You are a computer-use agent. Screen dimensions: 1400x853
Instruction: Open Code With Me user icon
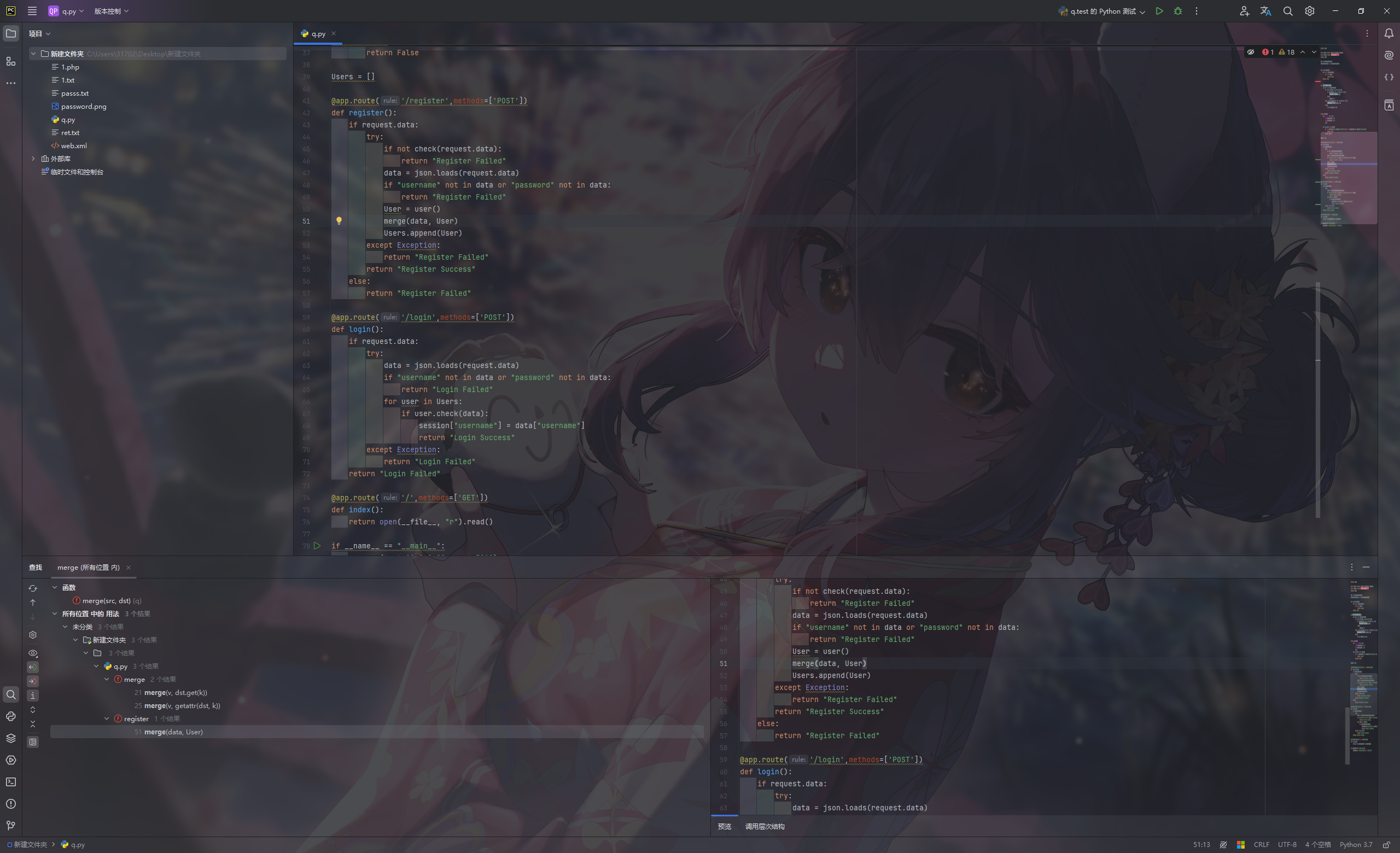[x=1244, y=11]
